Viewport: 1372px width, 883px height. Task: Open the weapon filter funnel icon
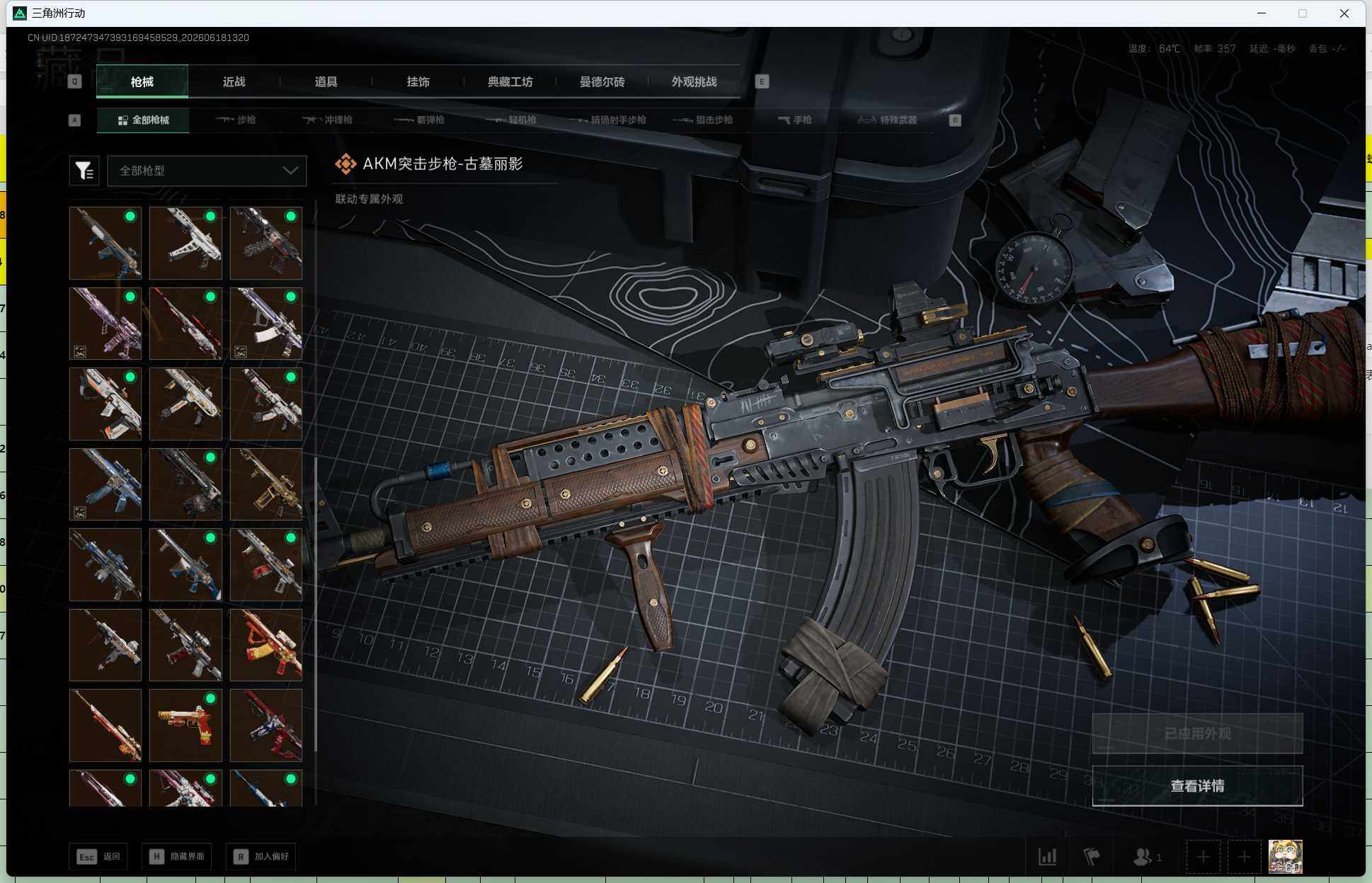(84, 171)
